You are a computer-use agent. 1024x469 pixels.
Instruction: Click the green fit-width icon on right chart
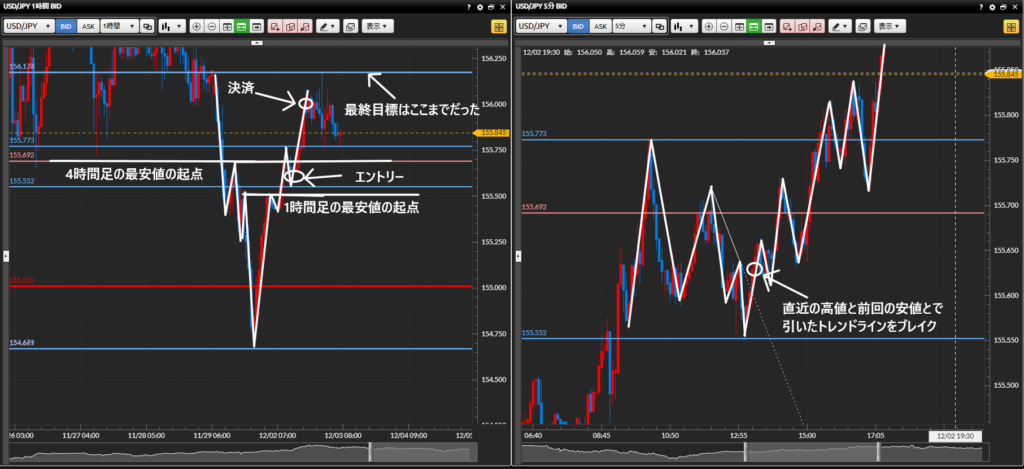(x=754, y=26)
